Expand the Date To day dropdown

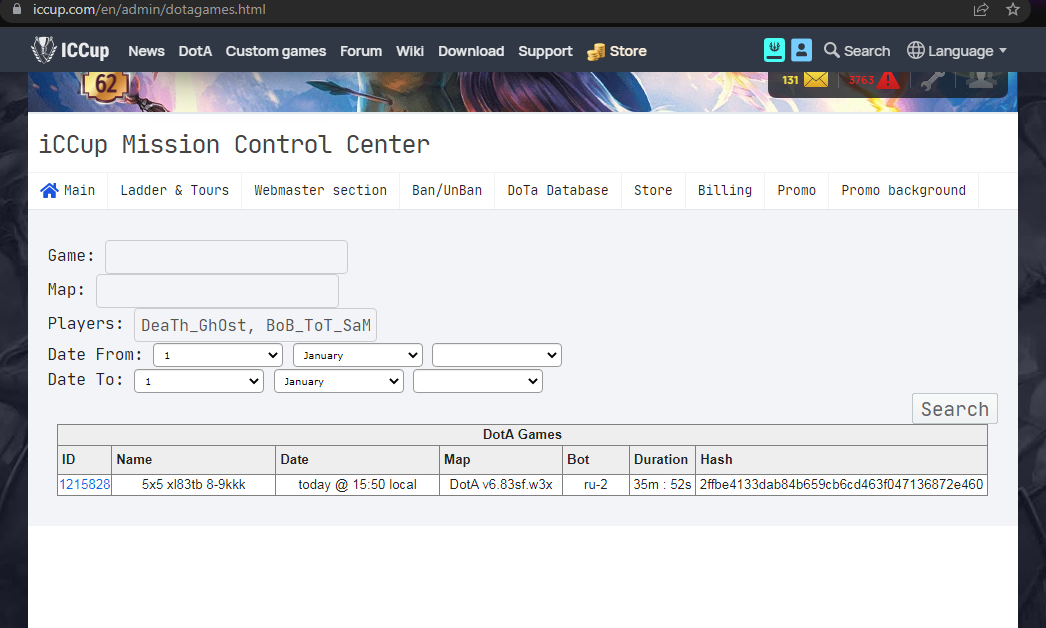point(199,381)
